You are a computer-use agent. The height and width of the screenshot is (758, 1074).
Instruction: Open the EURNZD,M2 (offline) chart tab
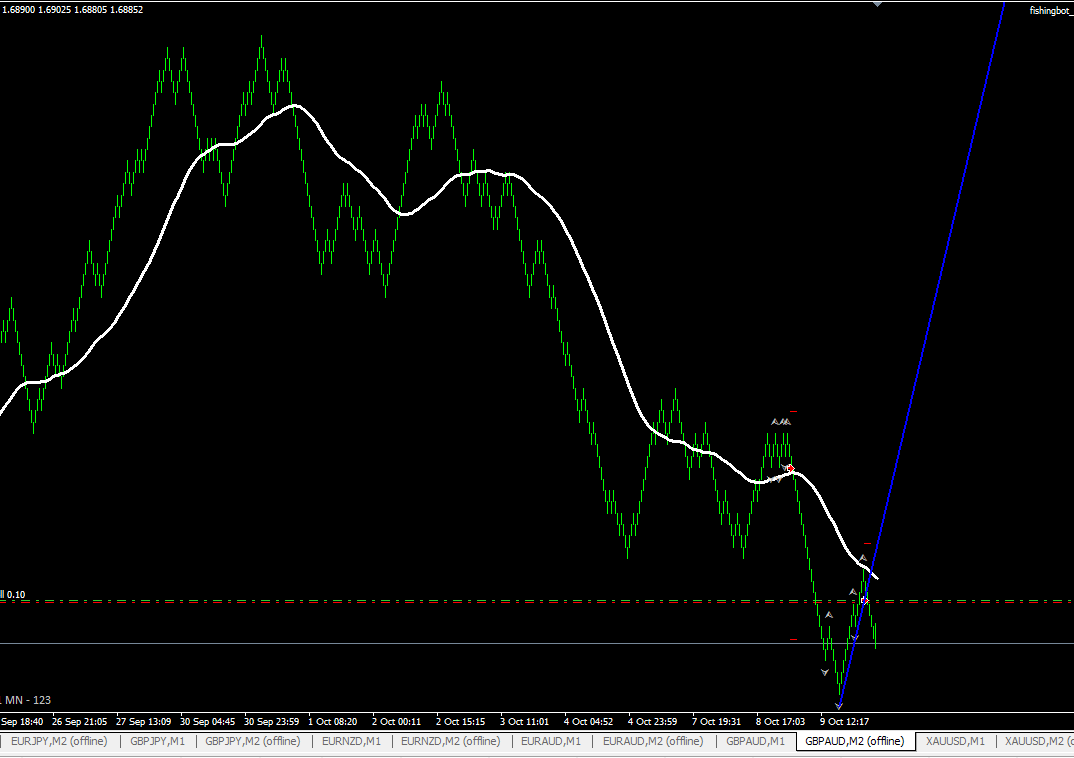451,741
